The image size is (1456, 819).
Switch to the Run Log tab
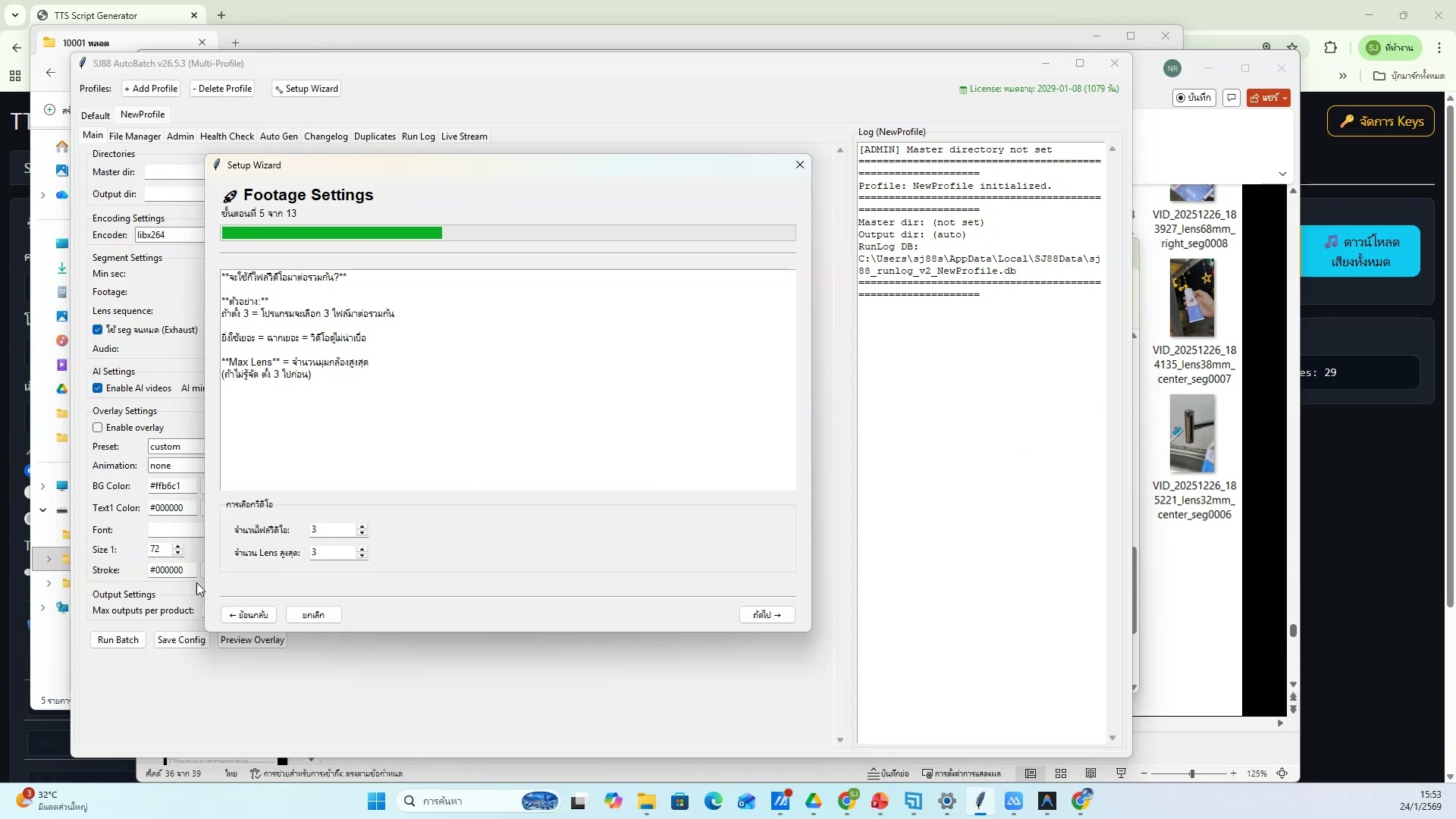coord(418,136)
